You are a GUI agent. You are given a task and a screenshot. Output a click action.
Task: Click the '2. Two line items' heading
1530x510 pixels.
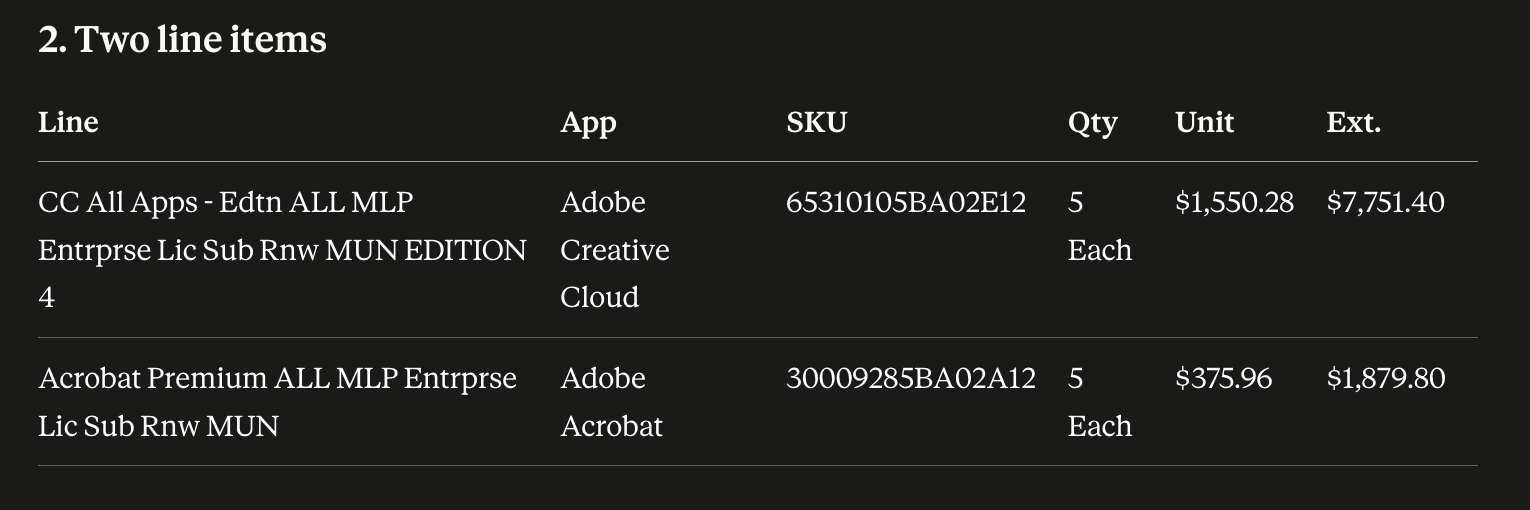point(182,40)
